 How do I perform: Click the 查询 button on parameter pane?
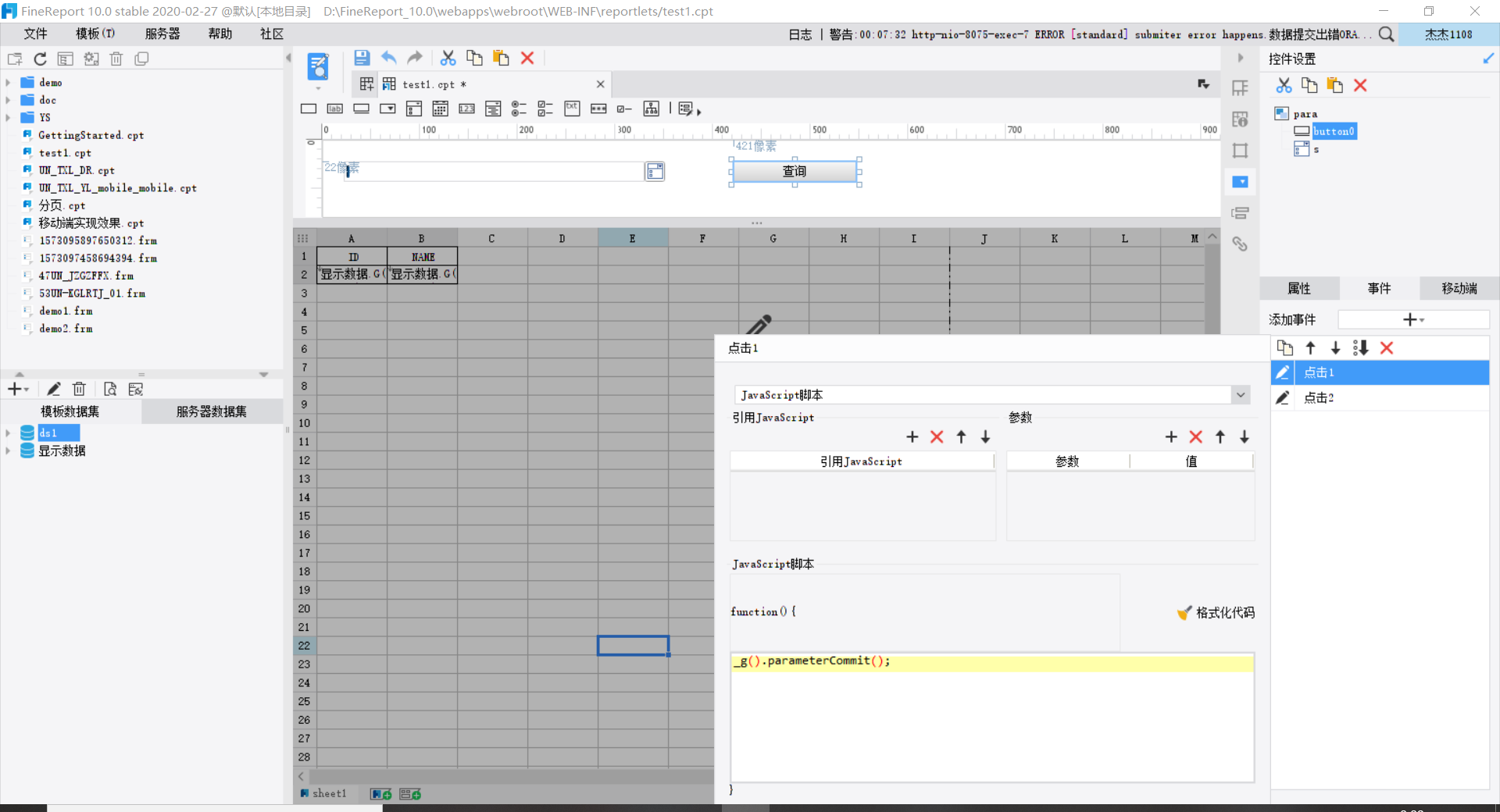tap(795, 171)
